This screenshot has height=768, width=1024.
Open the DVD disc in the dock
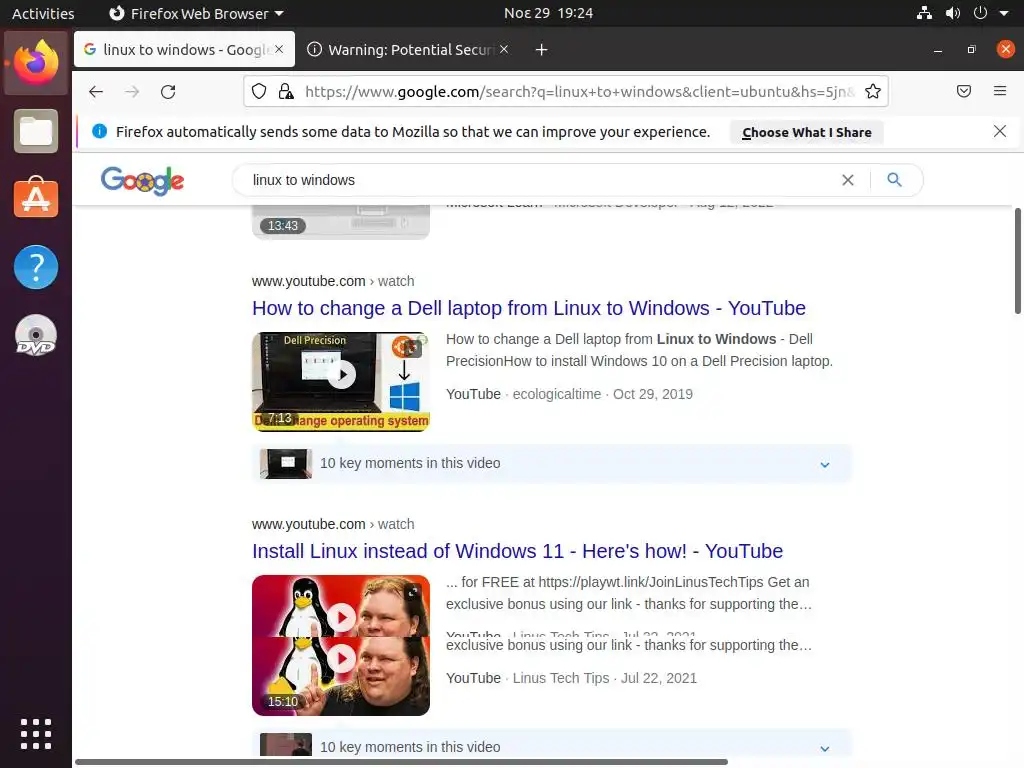coord(36,336)
